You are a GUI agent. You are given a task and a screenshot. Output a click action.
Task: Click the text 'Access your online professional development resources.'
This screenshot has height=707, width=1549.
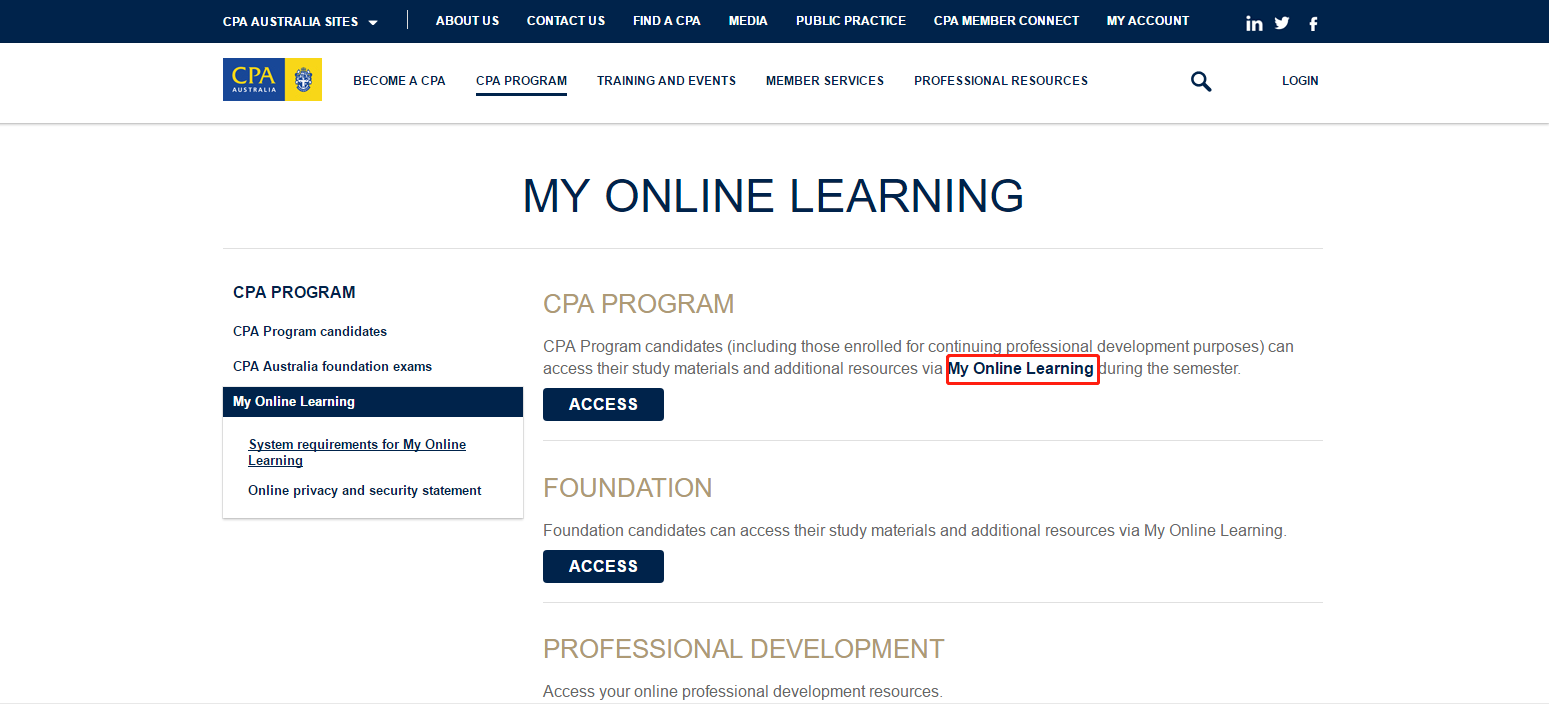click(x=743, y=692)
